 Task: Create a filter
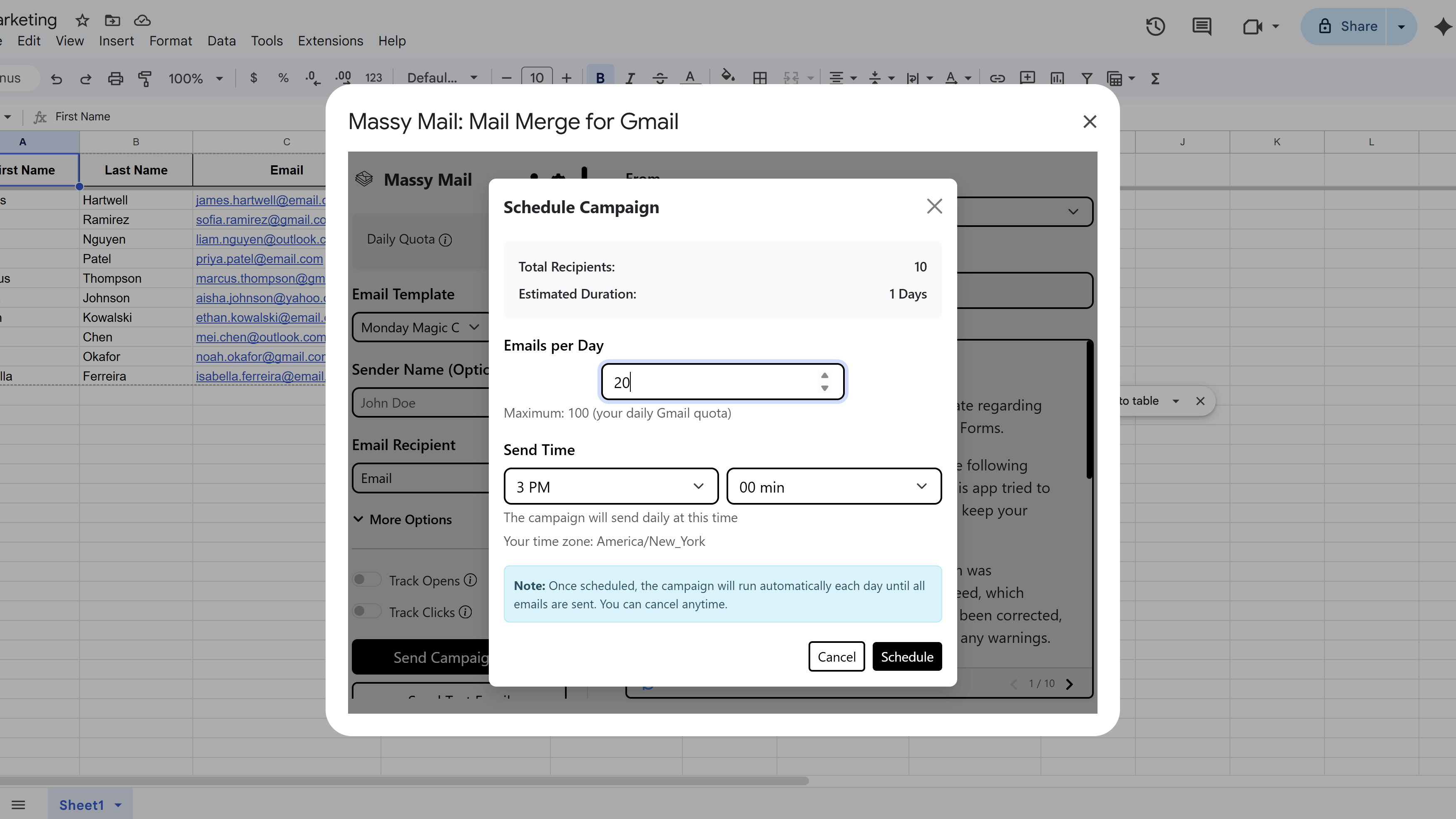[x=1087, y=79]
